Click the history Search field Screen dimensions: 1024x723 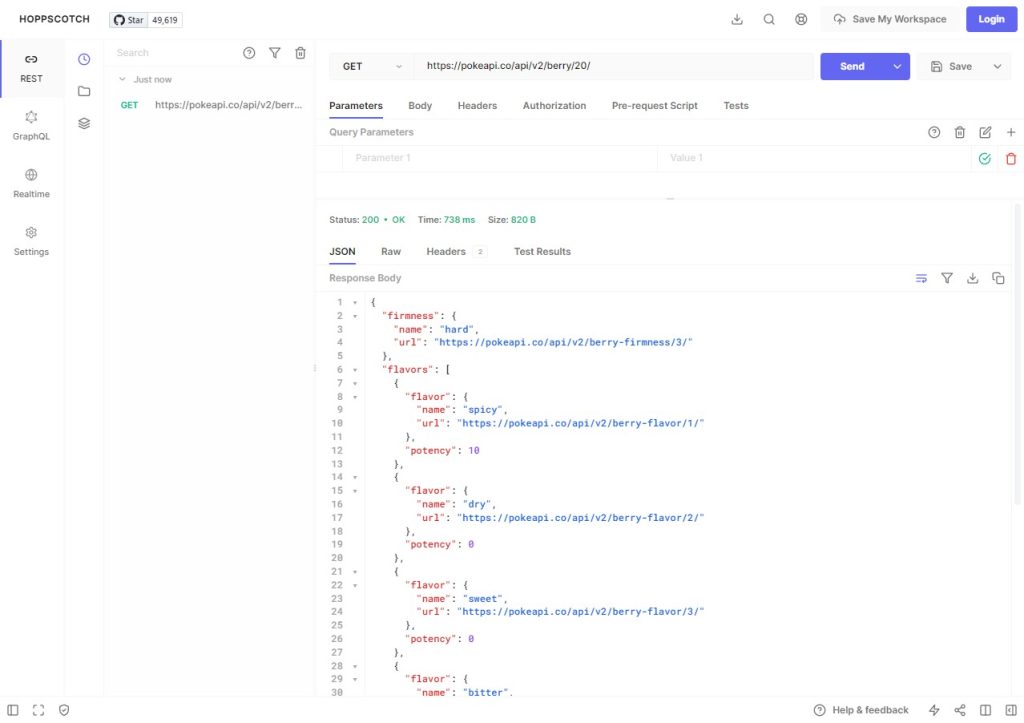tap(173, 53)
